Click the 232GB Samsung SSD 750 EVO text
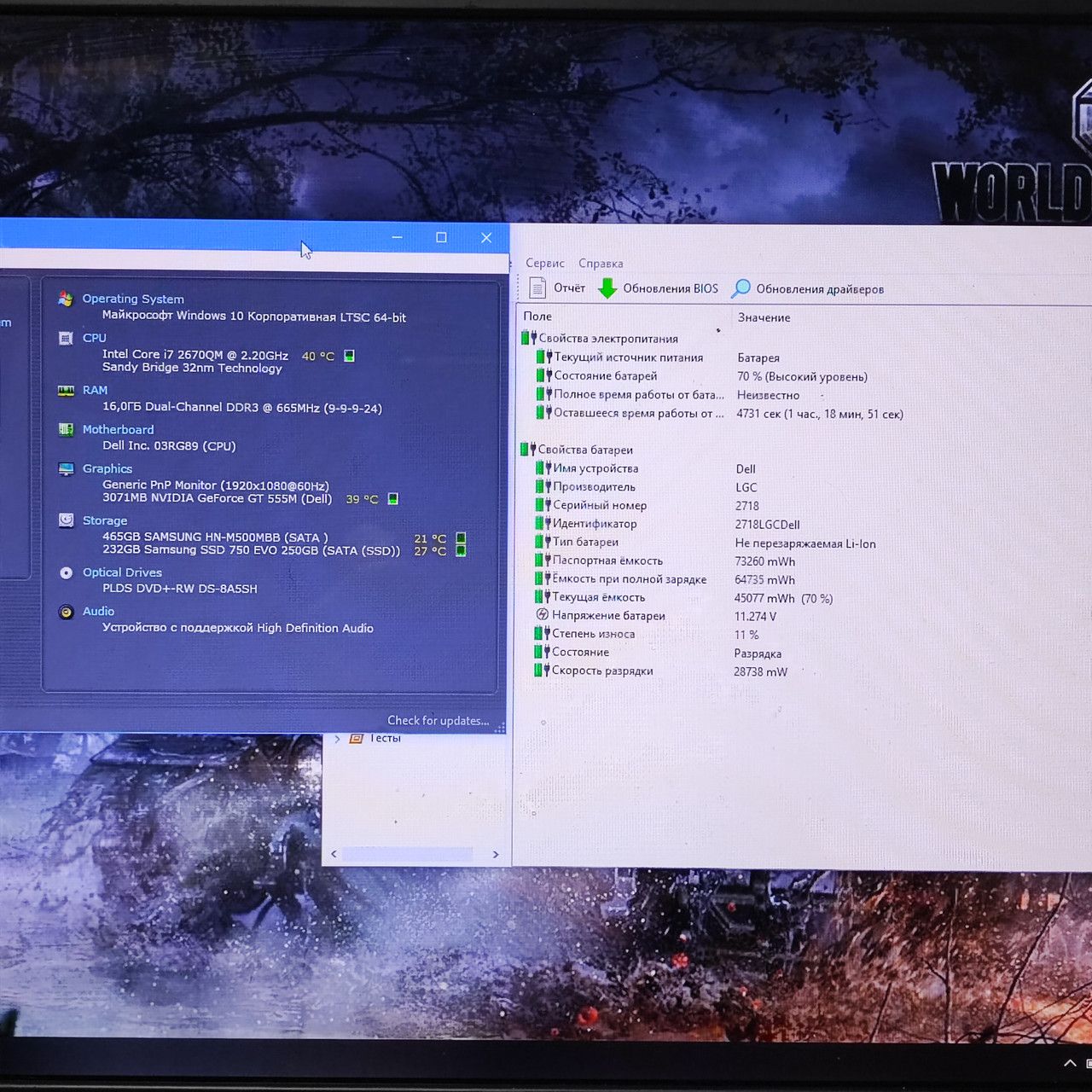Viewport: 1092px width, 1092px height. [251, 550]
